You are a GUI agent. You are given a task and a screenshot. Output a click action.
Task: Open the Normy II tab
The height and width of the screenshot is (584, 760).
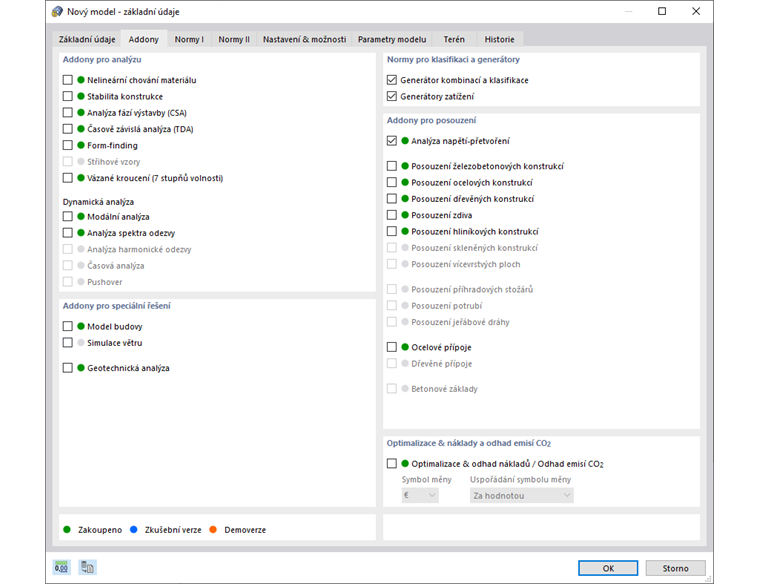234,39
